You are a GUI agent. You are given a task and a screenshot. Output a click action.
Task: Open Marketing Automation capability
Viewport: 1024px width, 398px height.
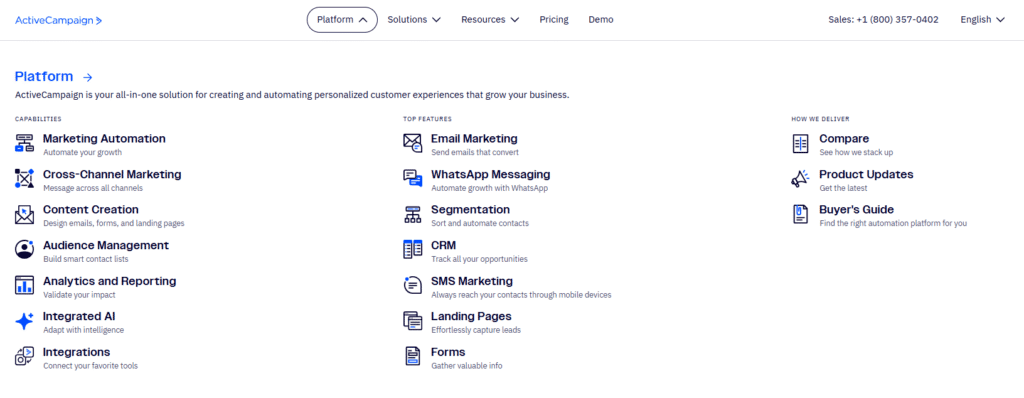pyautogui.click(x=104, y=139)
